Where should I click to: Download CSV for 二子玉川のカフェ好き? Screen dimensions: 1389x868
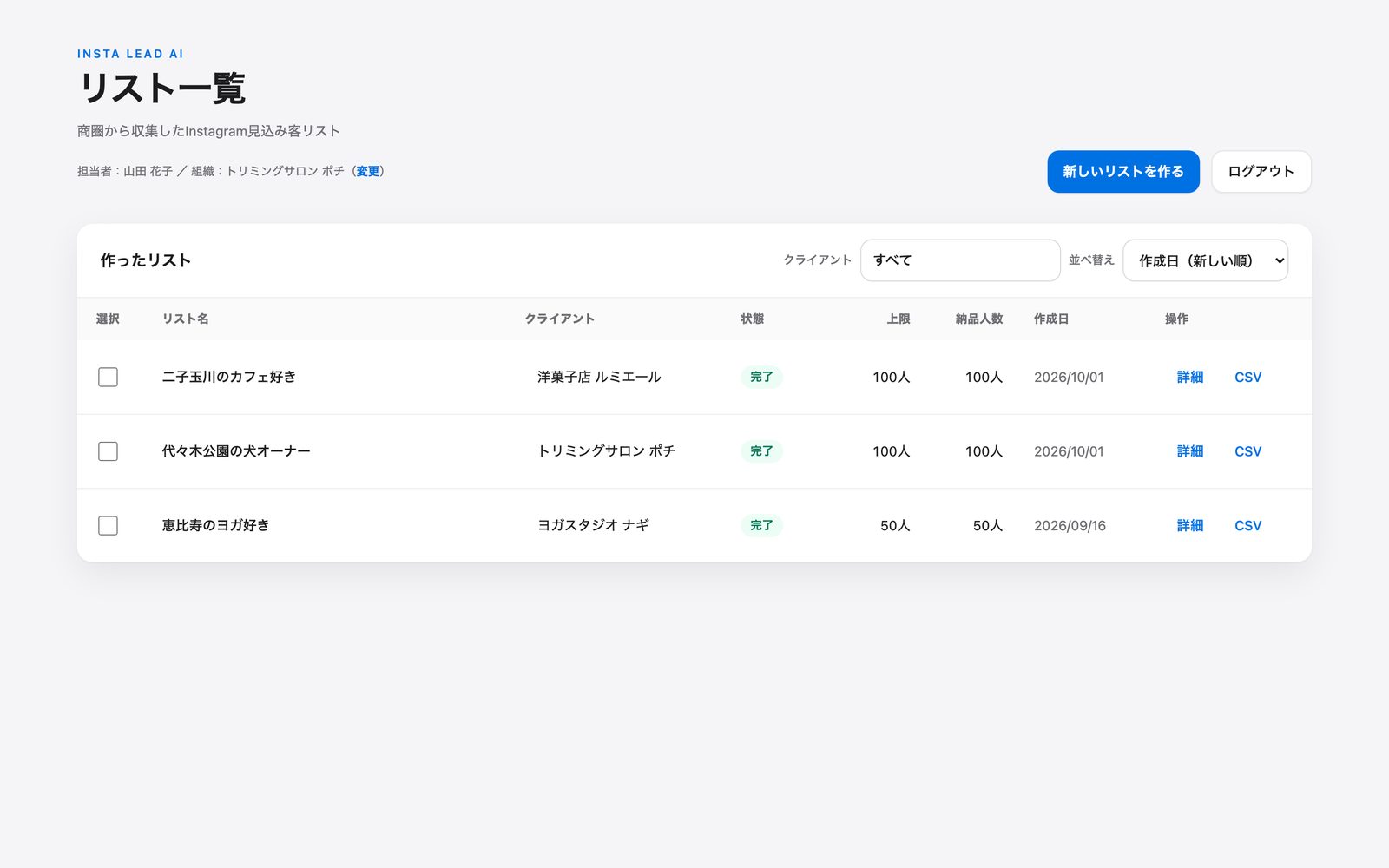tap(1247, 377)
